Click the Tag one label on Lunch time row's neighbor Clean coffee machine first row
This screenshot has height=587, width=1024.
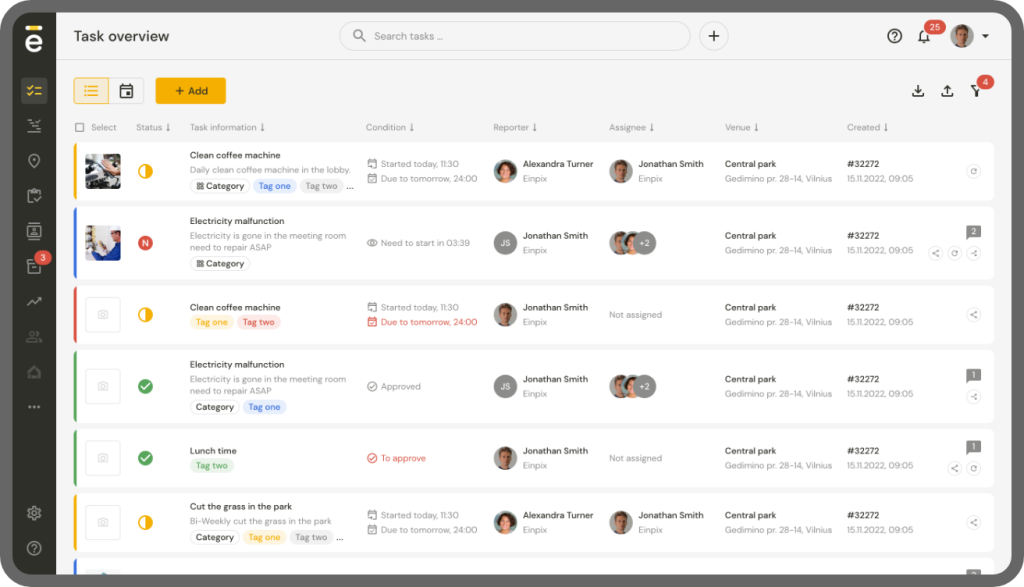(x=274, y=186)
